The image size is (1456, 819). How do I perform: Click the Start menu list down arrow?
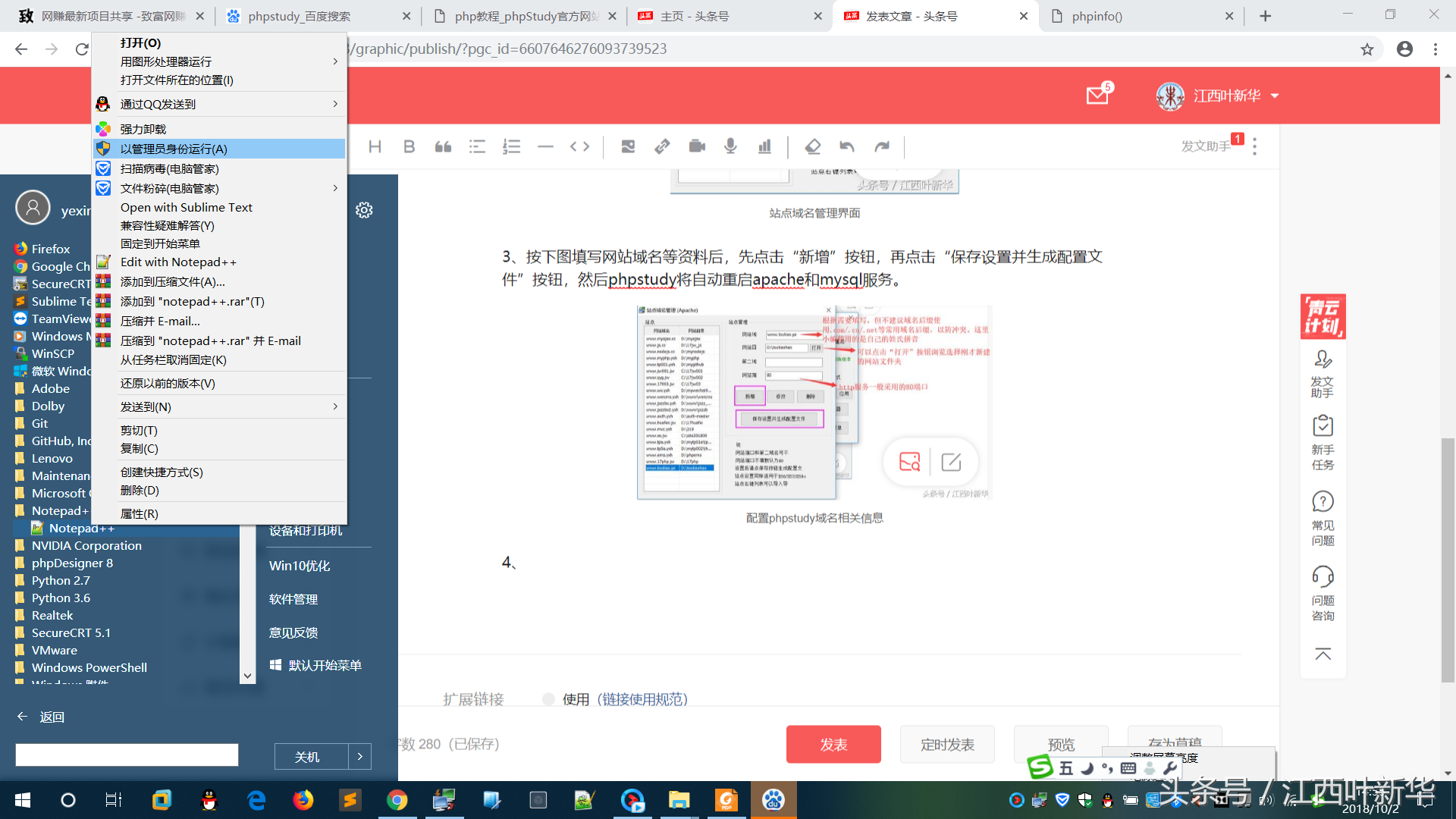tap(247, 676)
